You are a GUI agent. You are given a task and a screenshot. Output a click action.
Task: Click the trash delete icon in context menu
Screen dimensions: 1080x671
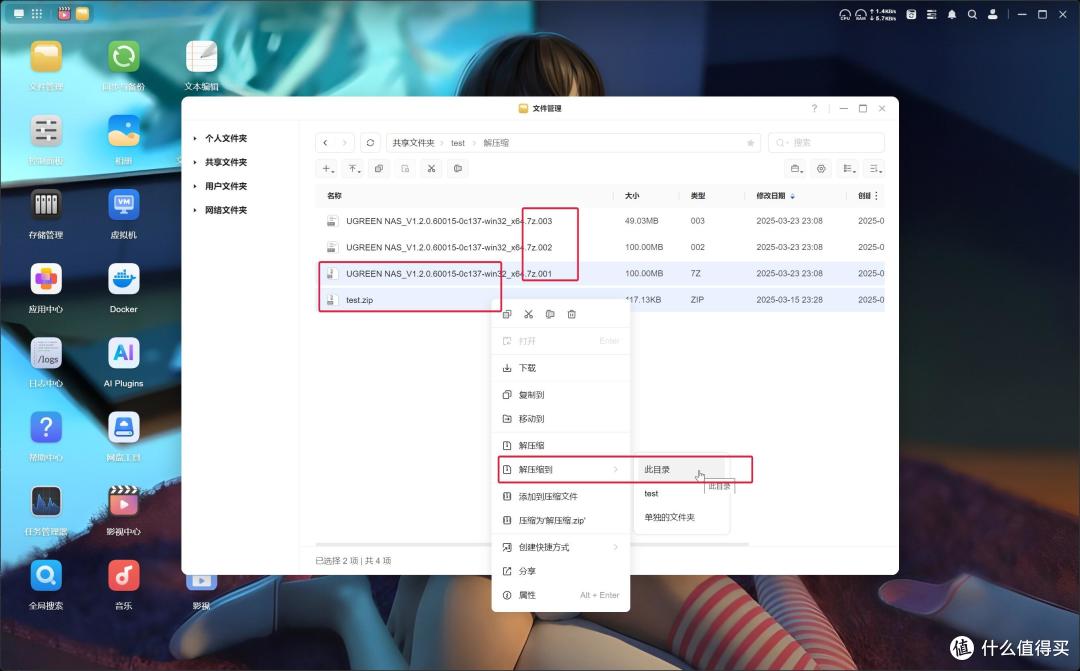tap(572, 314)
